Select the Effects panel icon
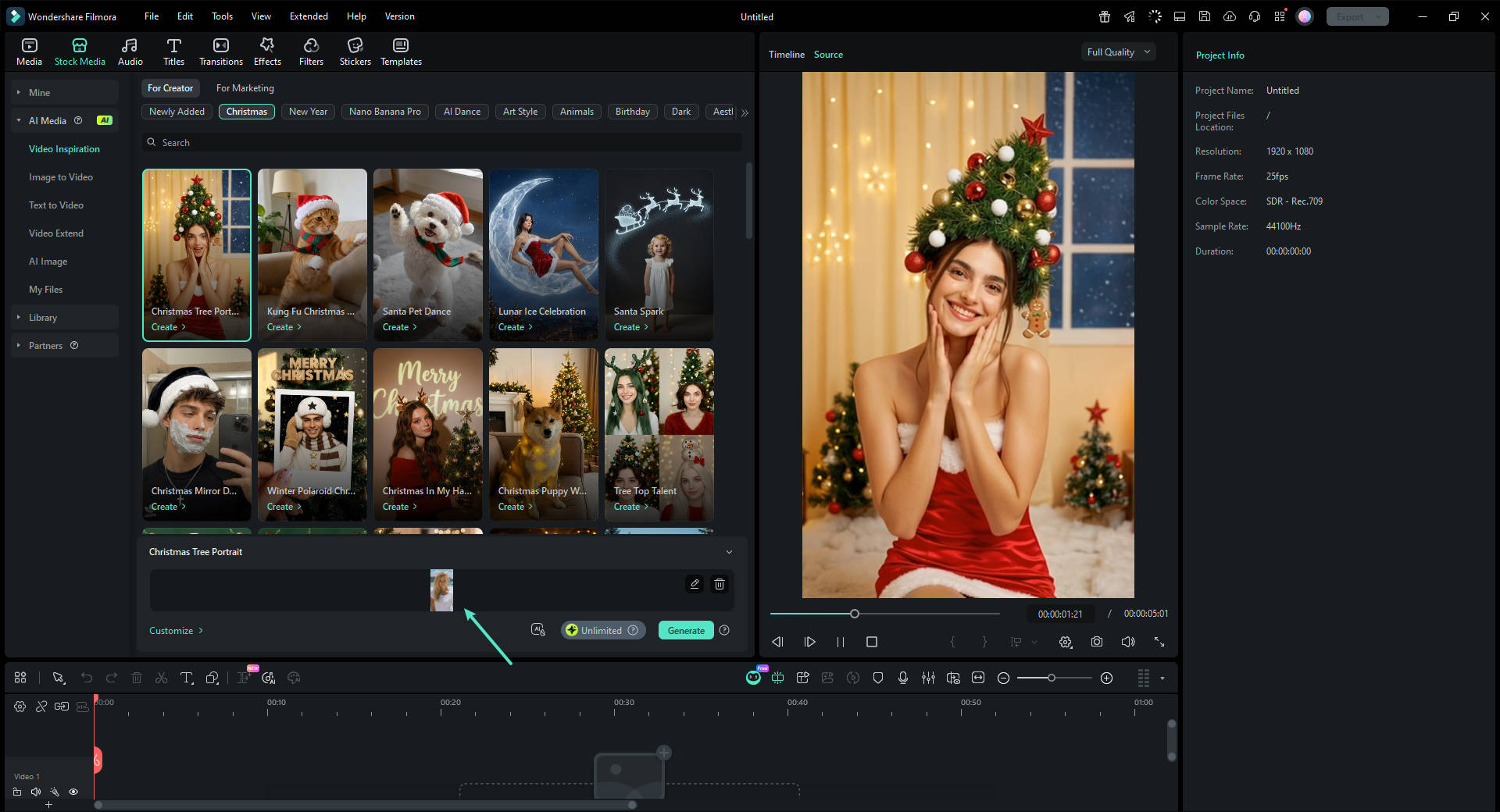 [266, 52]
